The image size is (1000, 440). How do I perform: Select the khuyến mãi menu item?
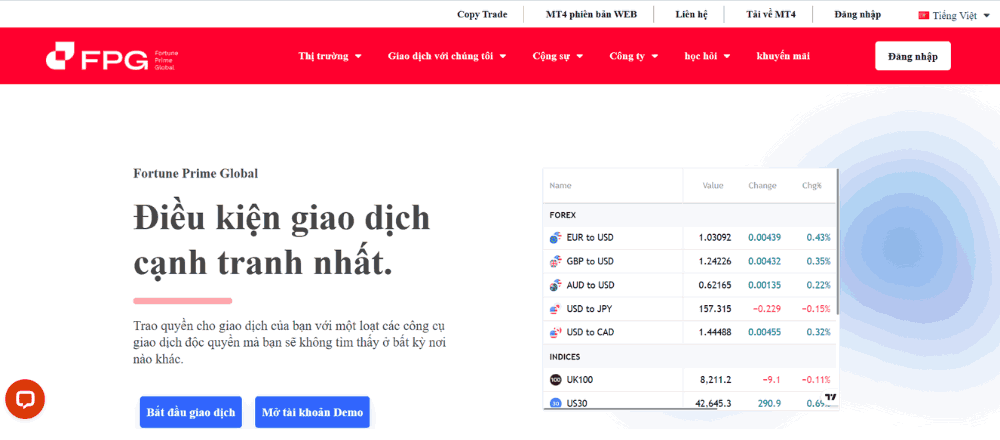[783, 56]
